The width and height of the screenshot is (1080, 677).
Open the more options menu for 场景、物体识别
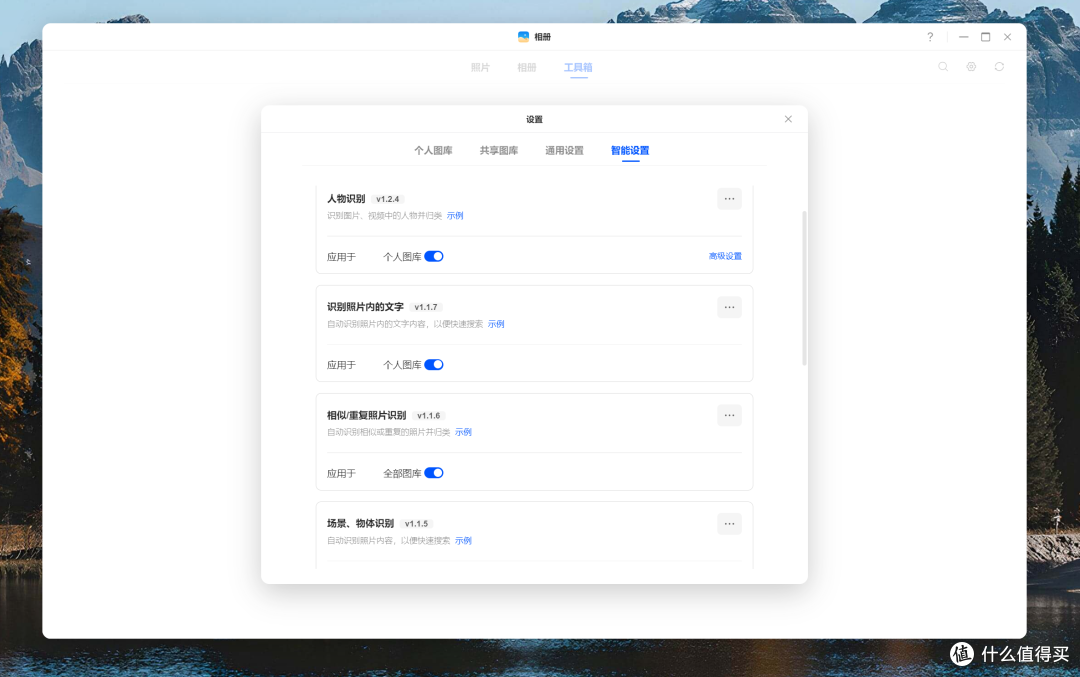click(729, 524)
